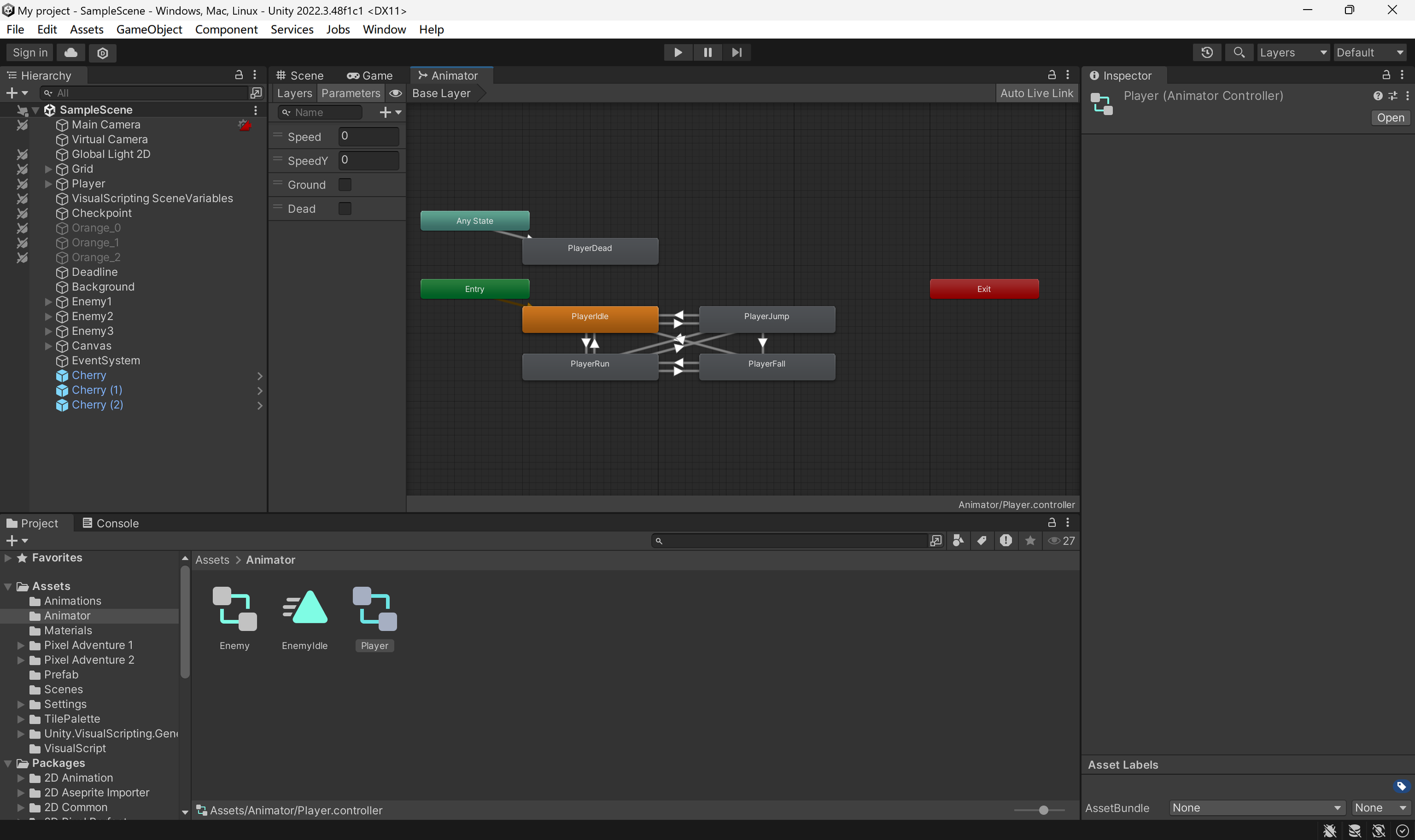
Task: Expand the Player object in Hierarchy
Action: 49,184
